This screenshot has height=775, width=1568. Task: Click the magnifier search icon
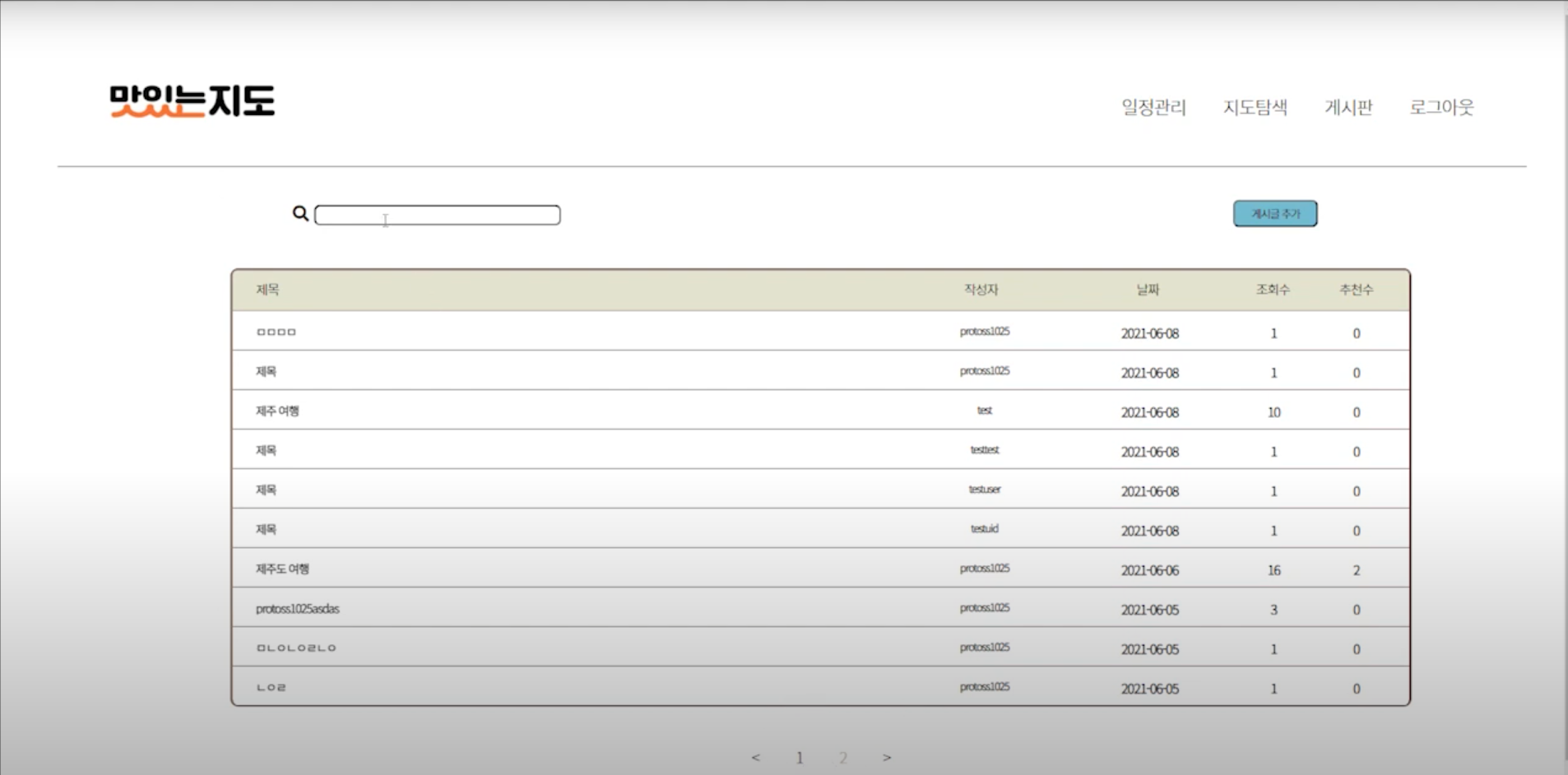pyautogui.click(x=300, y=214)
